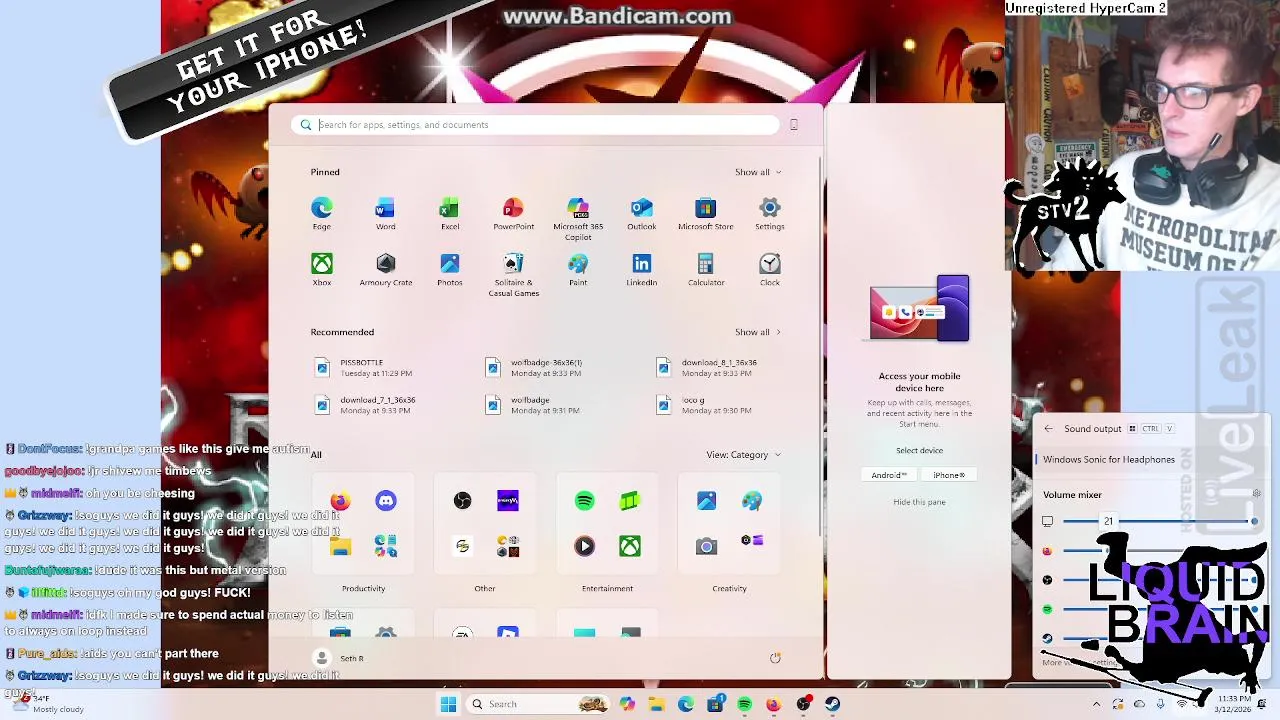The width and height of the screenshot is (1280, 720).
Task: Open the Microsoft Store pinned app
Action: 705,213
